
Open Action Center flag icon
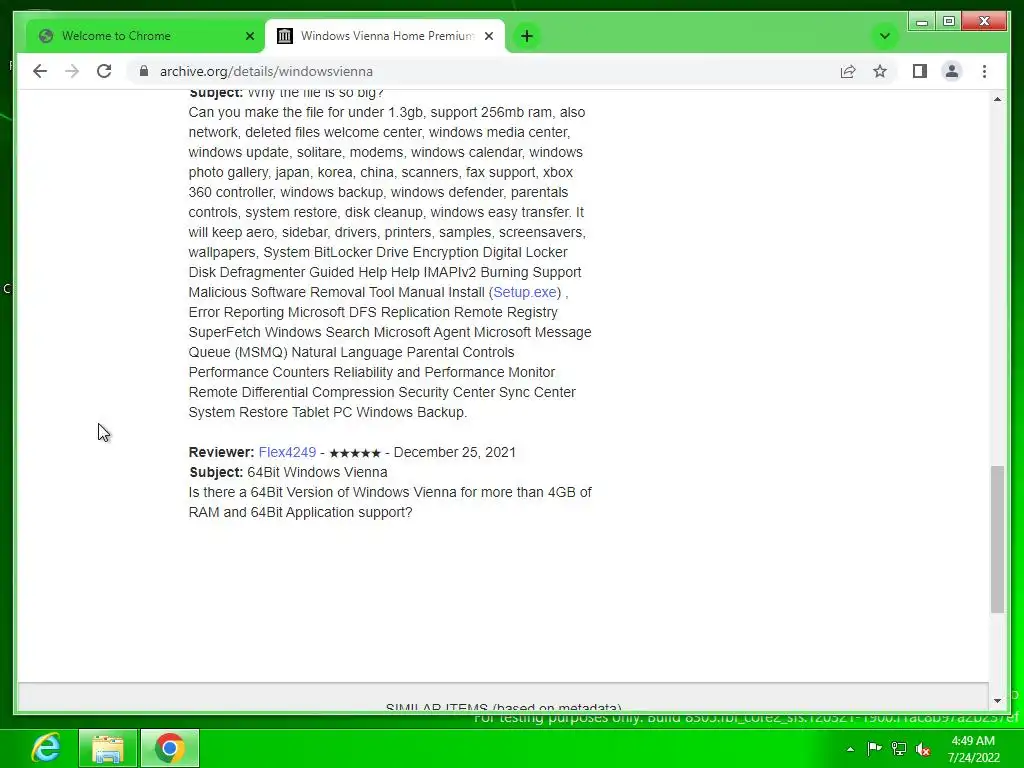pos(874,748)
